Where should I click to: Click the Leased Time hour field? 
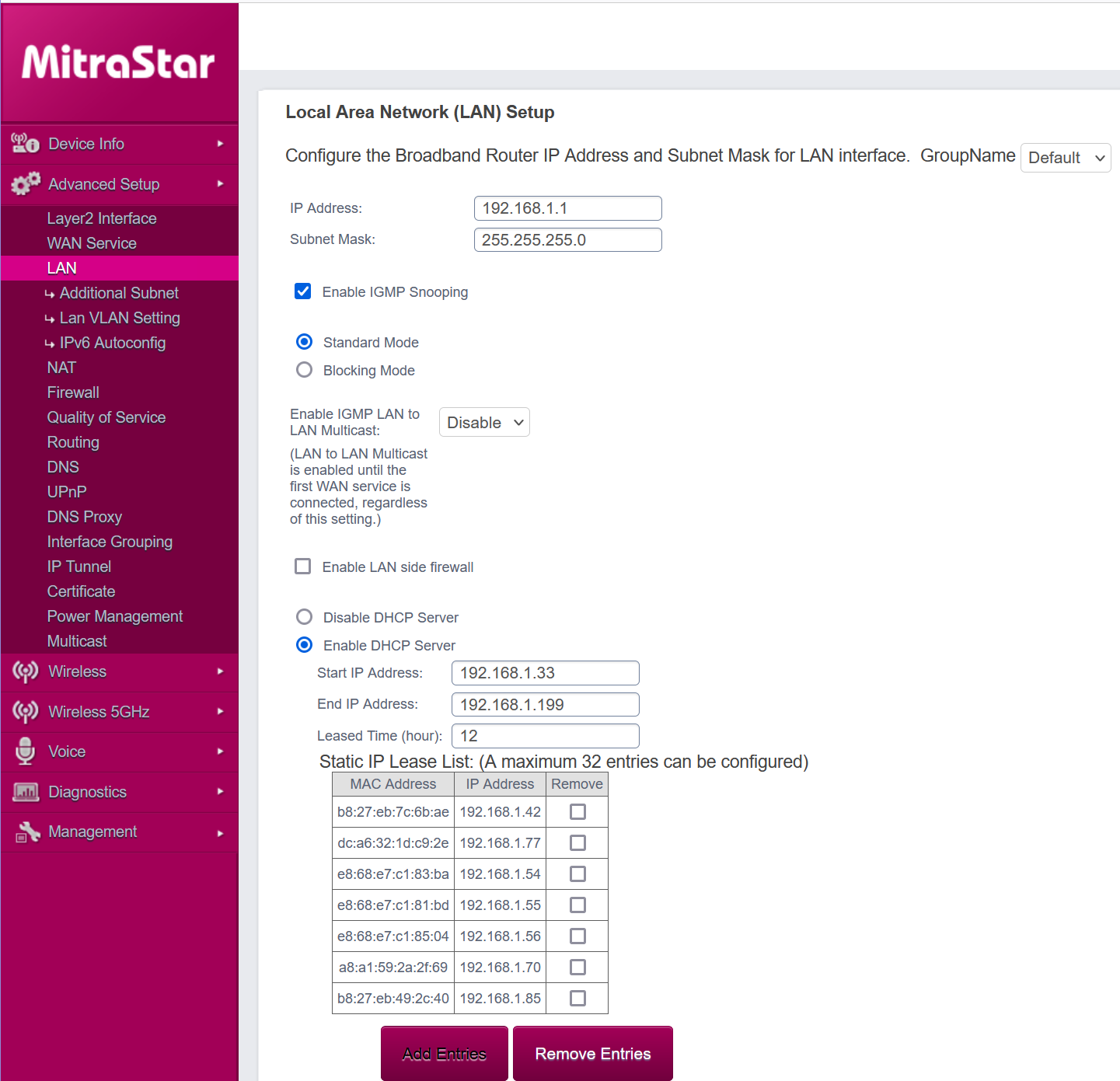[x=546, y=736]
